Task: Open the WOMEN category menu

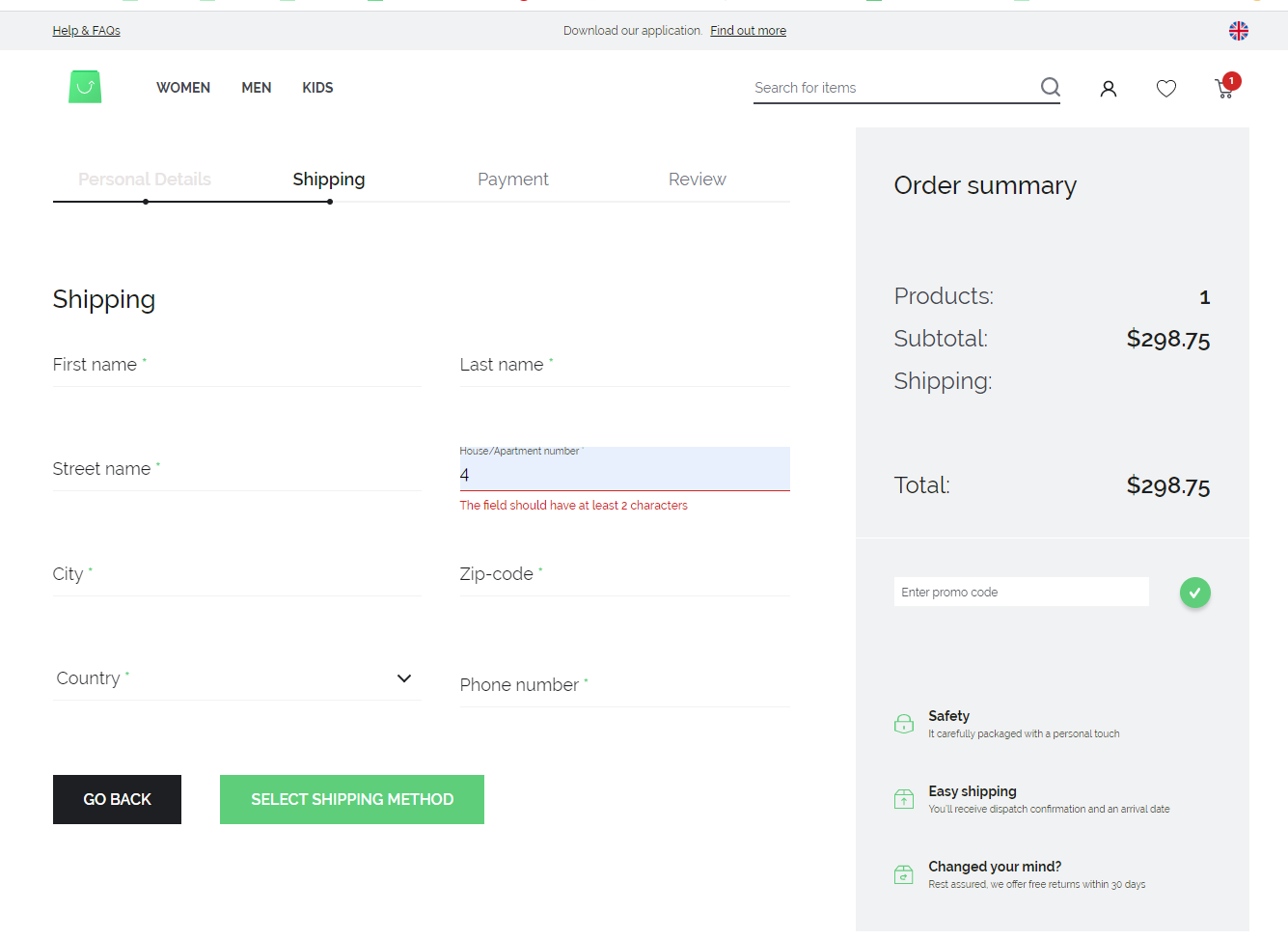Action: (183, 87)
